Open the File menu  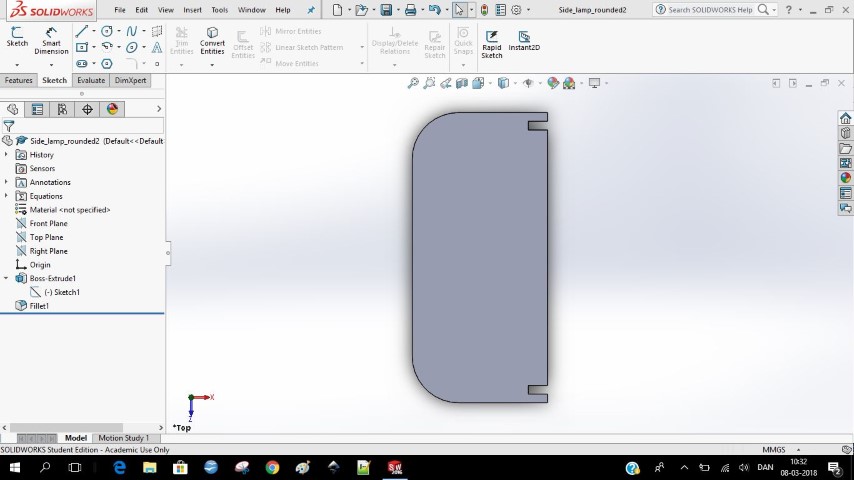pyautogui.click(x=120, y=10)
